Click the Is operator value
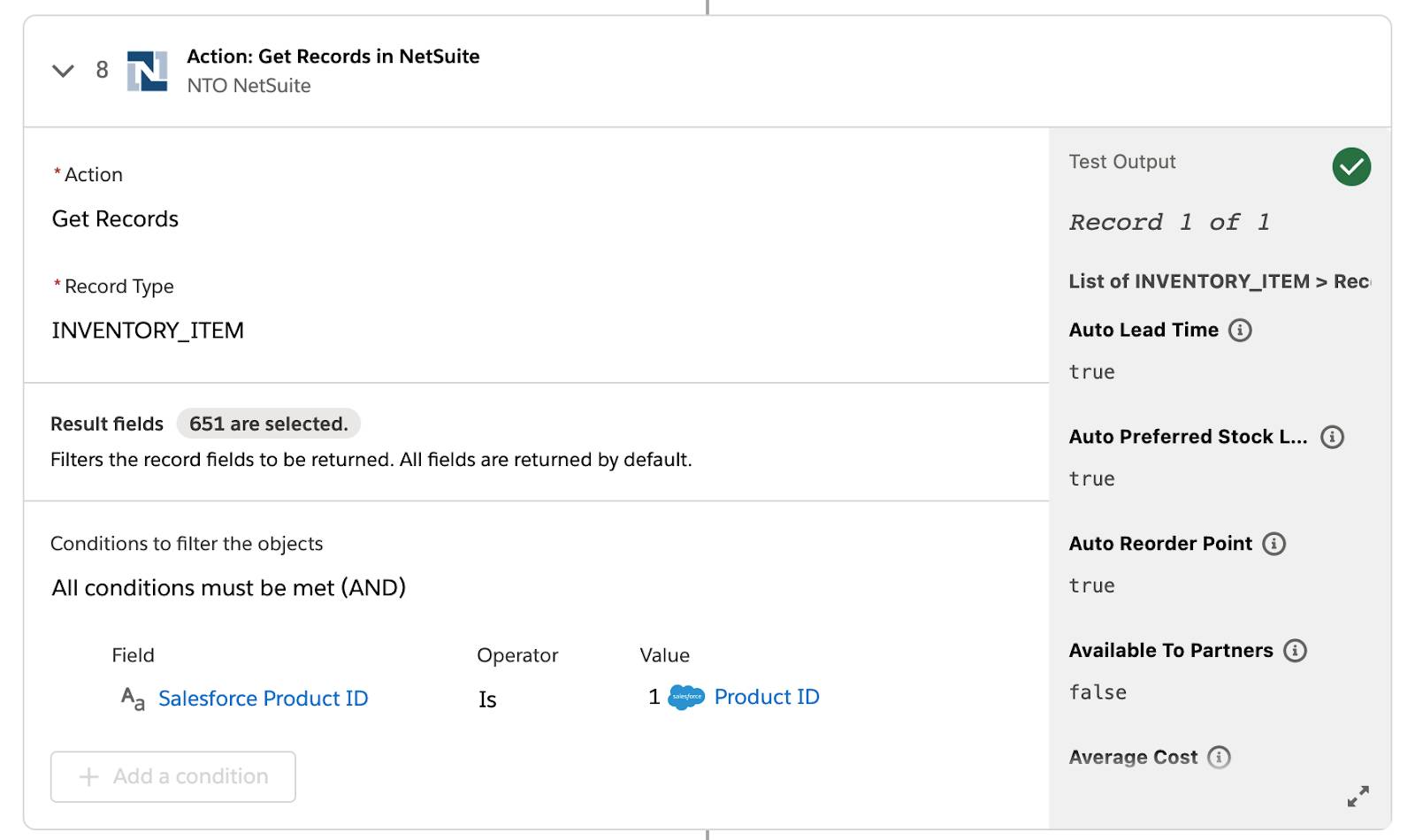Screen dimensions: 1415x840 [487, 699]
